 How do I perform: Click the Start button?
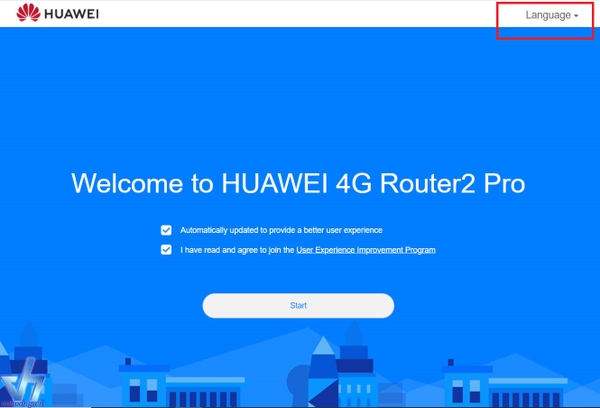click(x=298, y=305)
